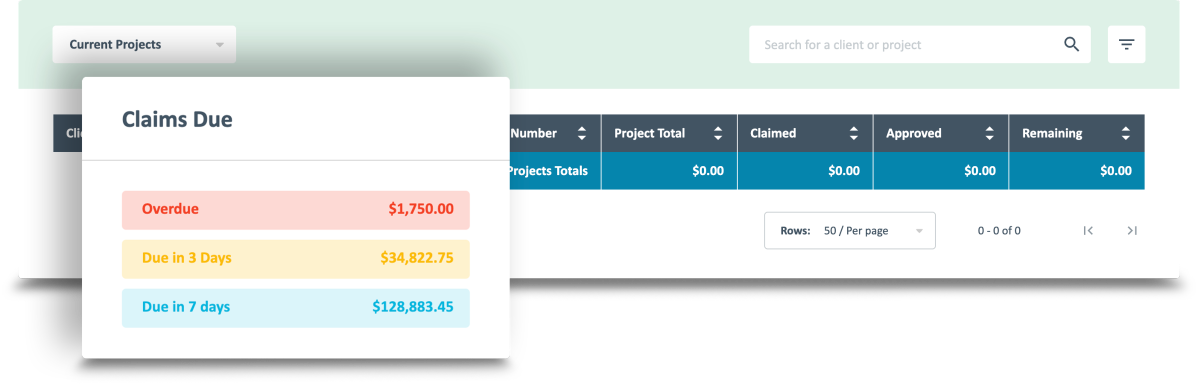This screenshot has width=1198, height=384.
Task: Go to first page arrow
Action: point(1088,231)
